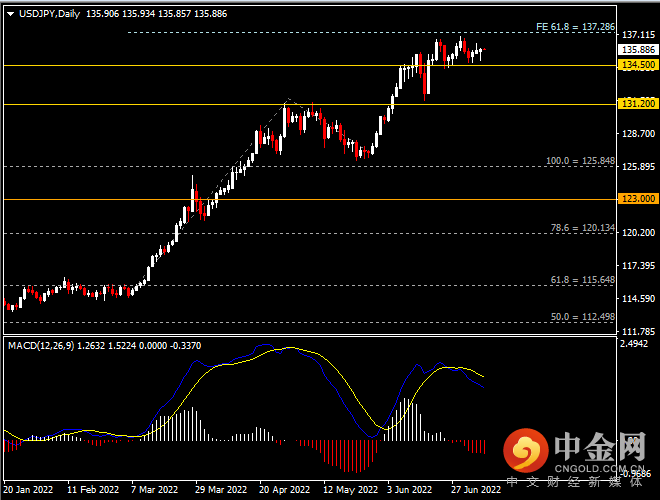The height and width of the screenshot is (500, 660).
Task: Click the current price tag 135.886
Action: pos(638,50)
